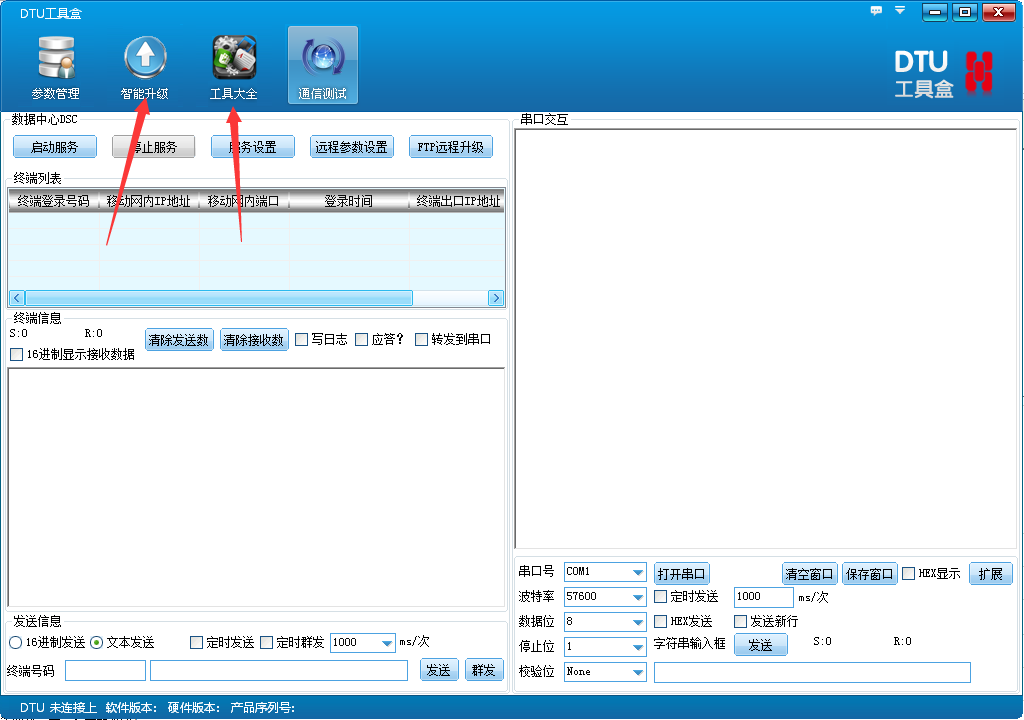
Task: Click the FTP远程升级 button
Action: pos(451,147)
